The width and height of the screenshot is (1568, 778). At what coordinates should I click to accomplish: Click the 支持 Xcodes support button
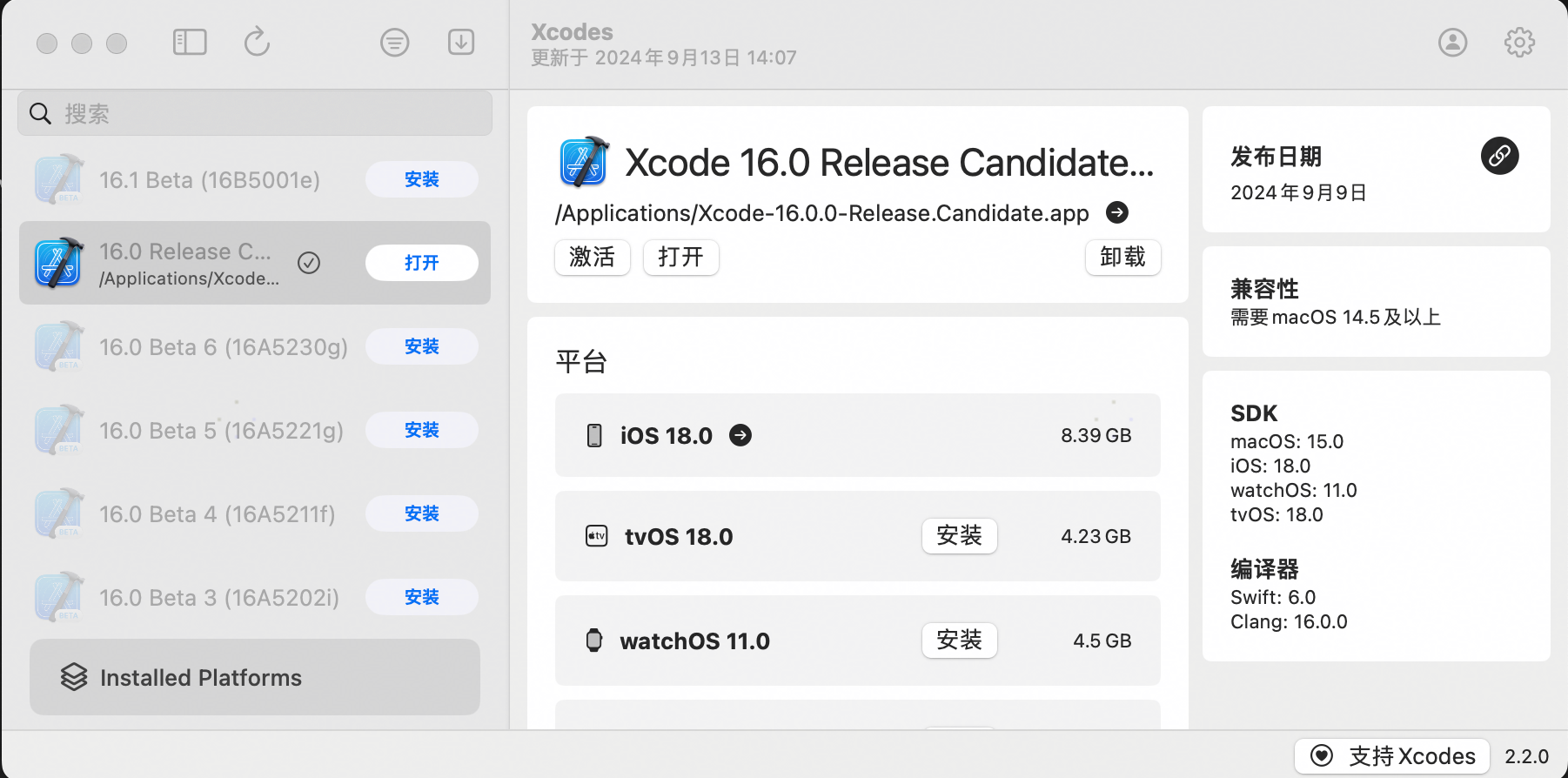pyautogui.click(x=1393, y=756)
